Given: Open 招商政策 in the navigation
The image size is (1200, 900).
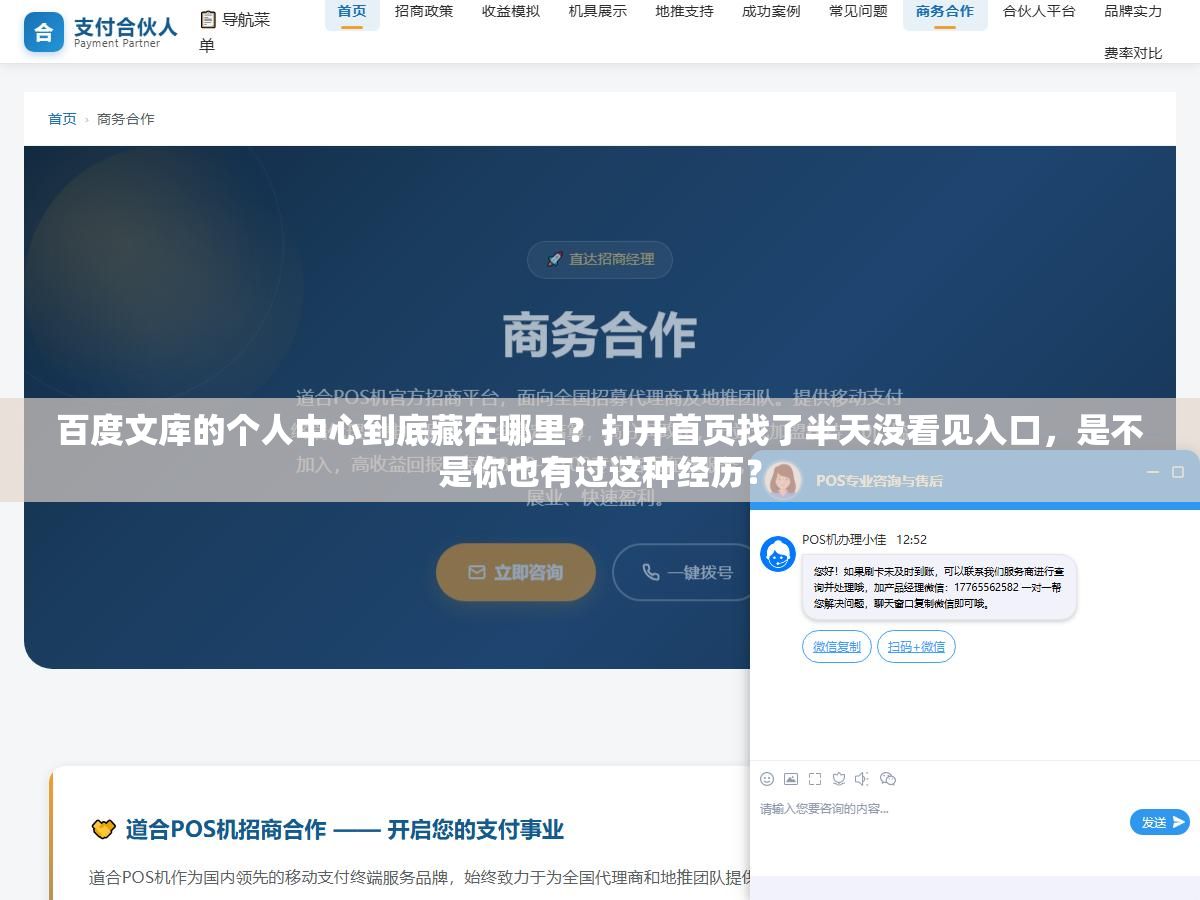Looking at the screenshot, I should 424,11.
